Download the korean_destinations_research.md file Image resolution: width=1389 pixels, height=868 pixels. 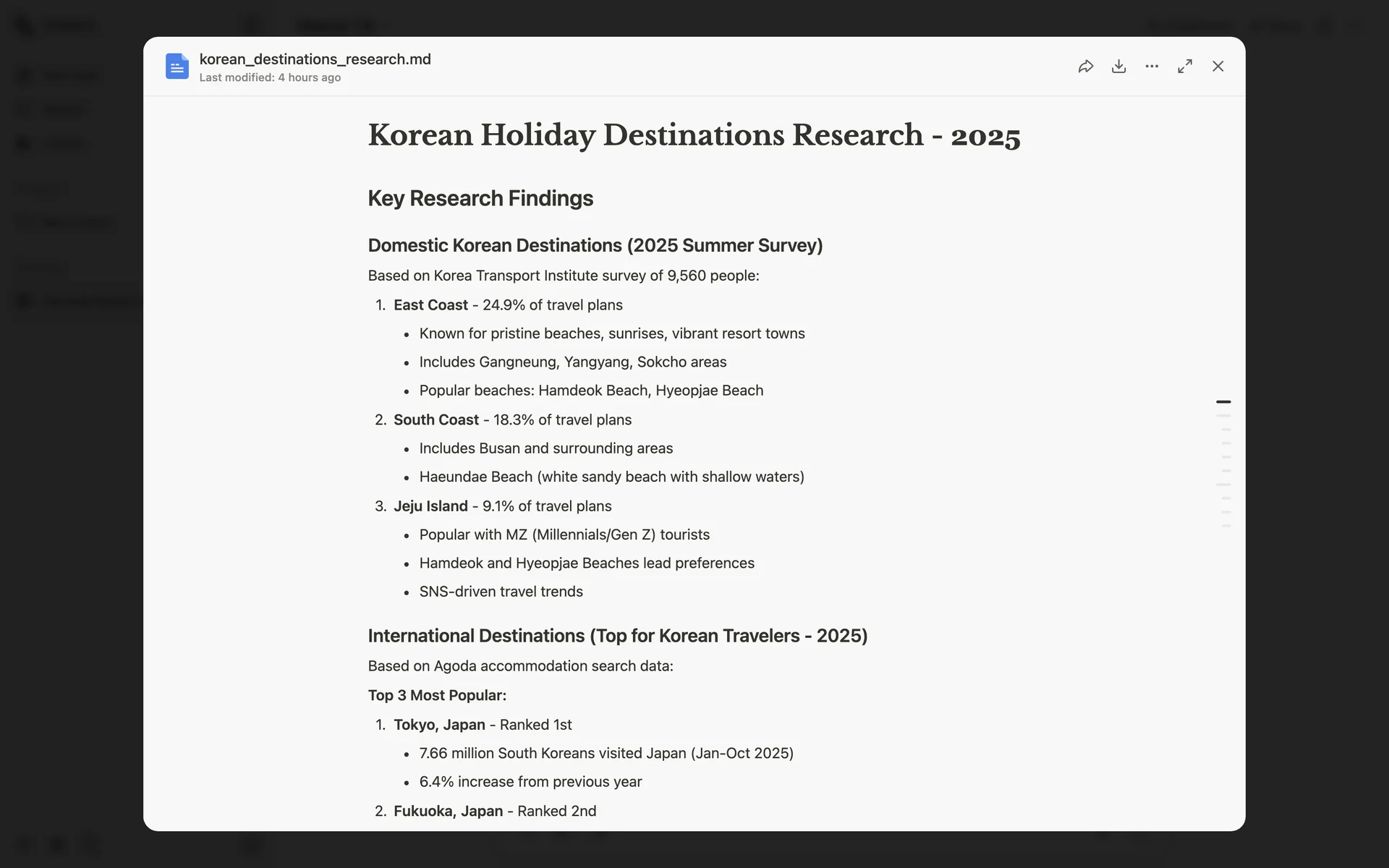click(x=1118, y=67)
